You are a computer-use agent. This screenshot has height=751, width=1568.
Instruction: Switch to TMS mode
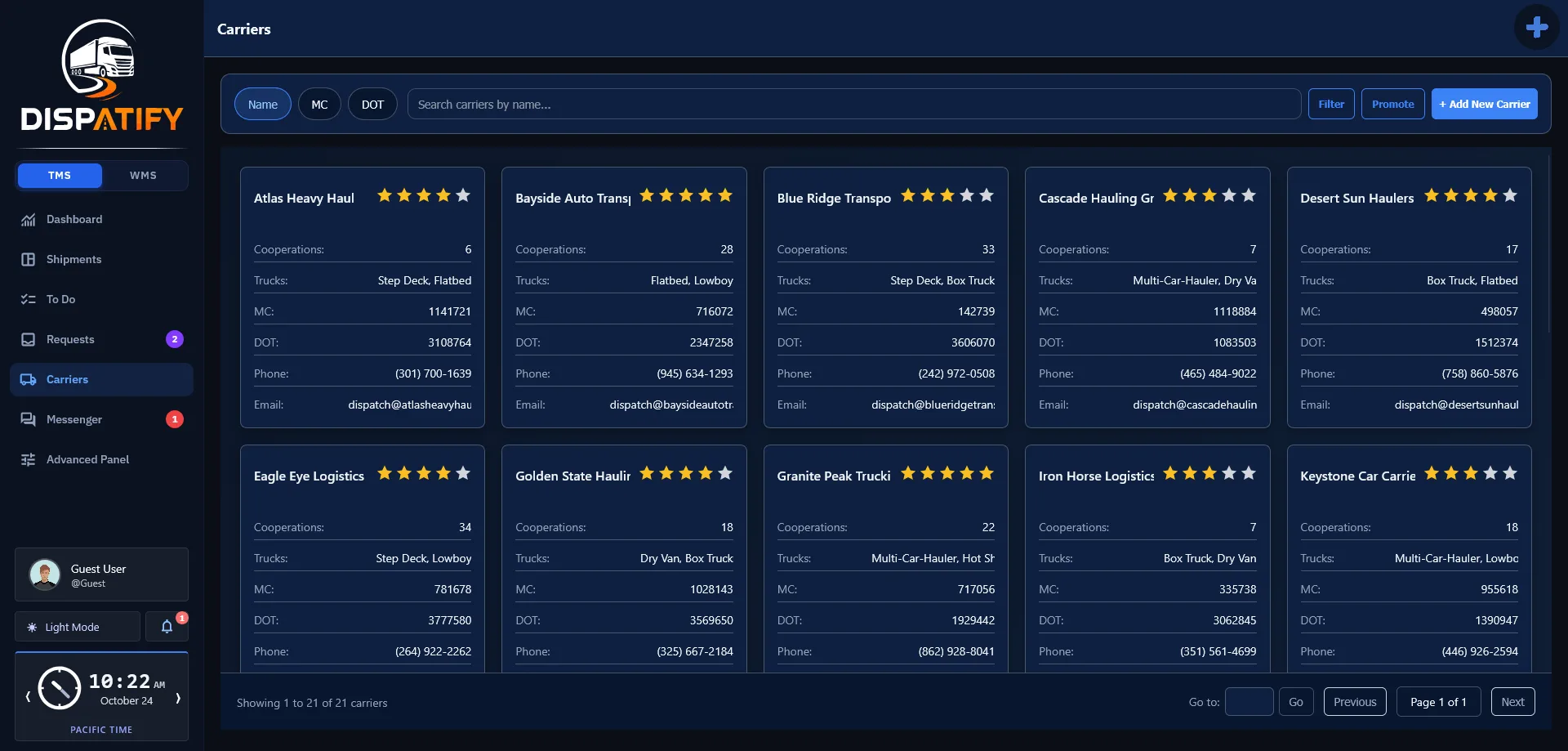(x=60, y=176)
